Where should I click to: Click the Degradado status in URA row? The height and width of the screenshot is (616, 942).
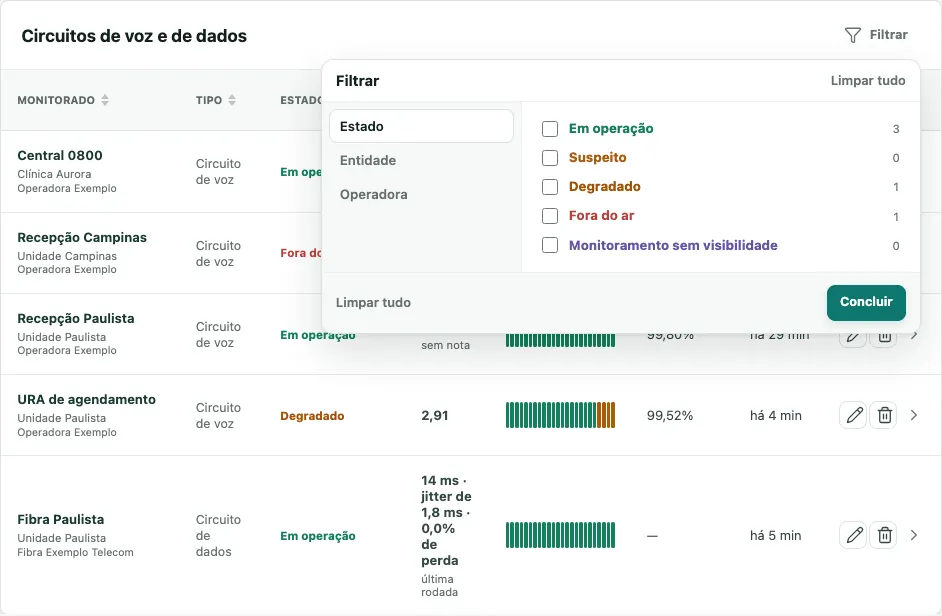pyautogui.click(x=312, y=416)
